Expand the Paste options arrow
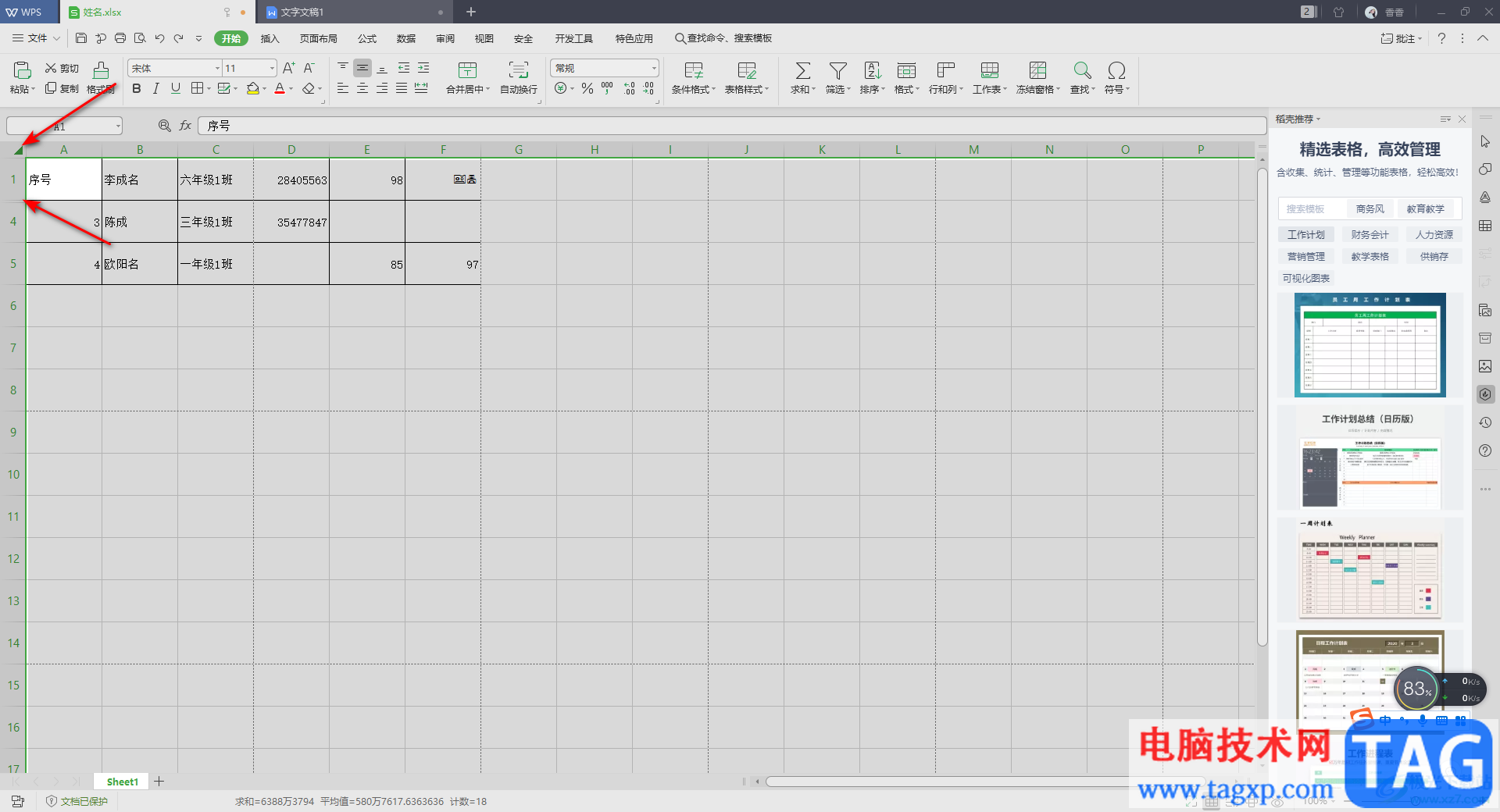The width and height of the screenshot is (1500, 812). (33, 90)
